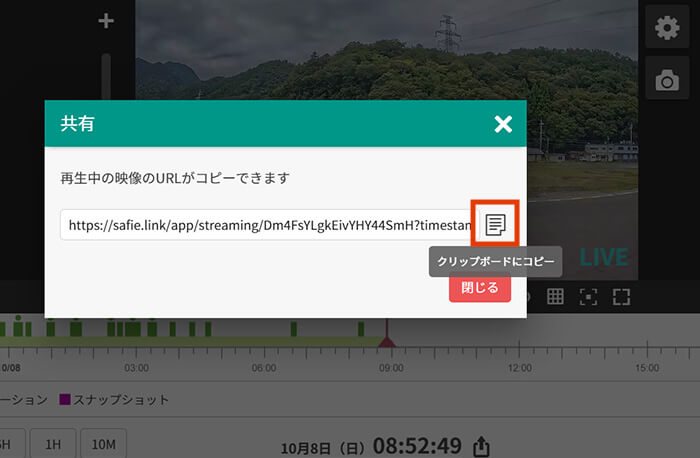The height and width of the screenshot is (458, 700).
Task: Jump to 12:00 on the timeline
Action: point(519,368)
